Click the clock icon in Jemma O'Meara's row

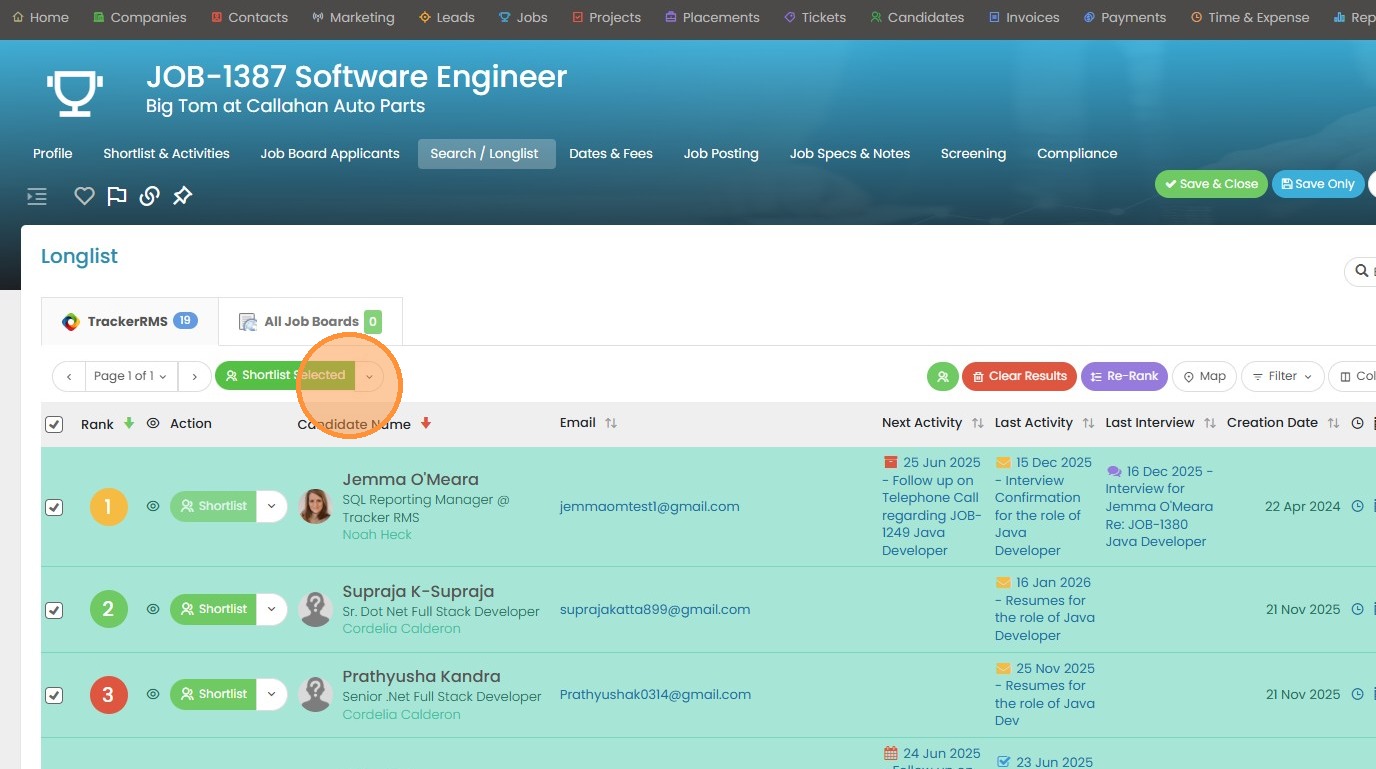tap(1357, 506)
